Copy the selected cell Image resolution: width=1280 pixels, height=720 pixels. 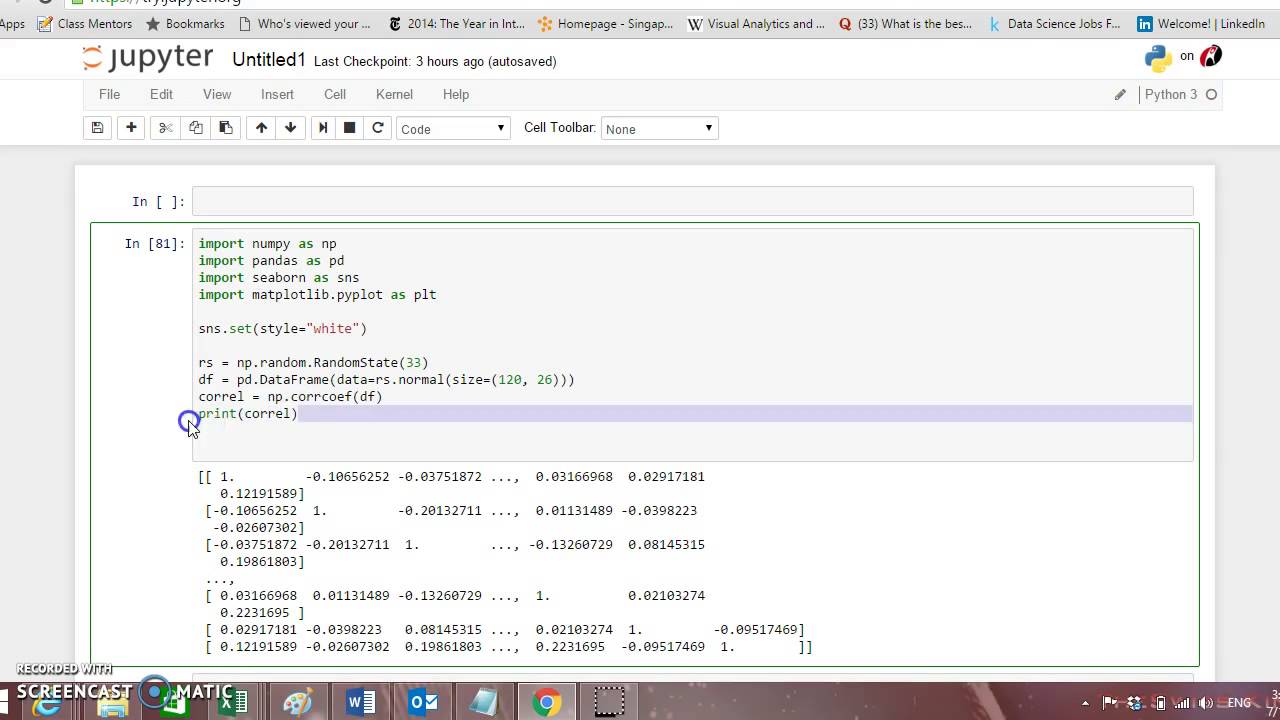pyautogui.click(x=196, y=128)
